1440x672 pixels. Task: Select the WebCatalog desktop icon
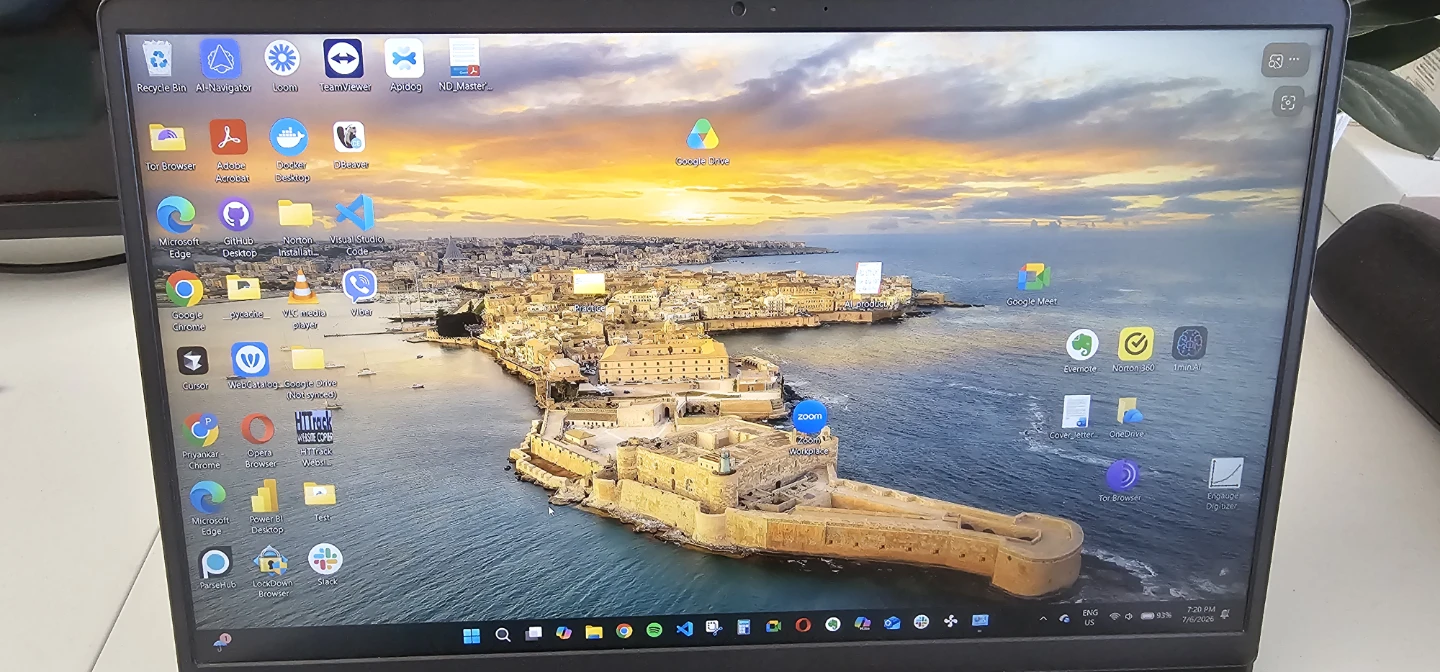coord(251,367)
